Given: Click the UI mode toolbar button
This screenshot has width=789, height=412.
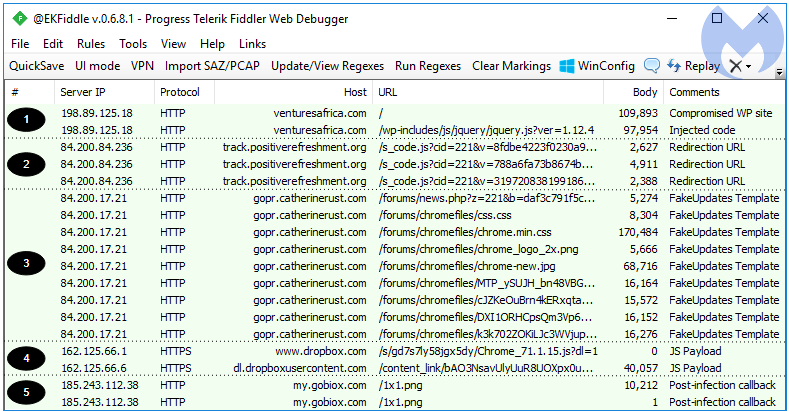Looking at the screenshot, I should (x=98, y=66).
